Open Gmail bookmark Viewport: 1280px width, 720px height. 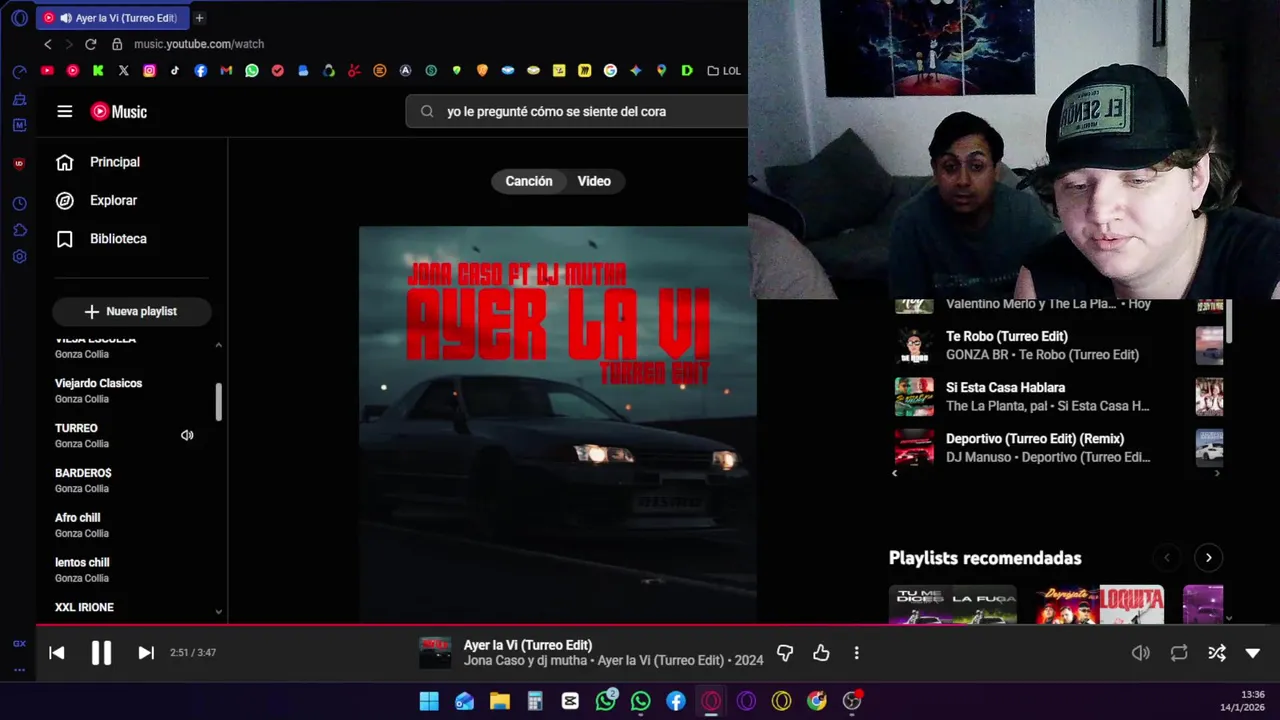point(226,71)
